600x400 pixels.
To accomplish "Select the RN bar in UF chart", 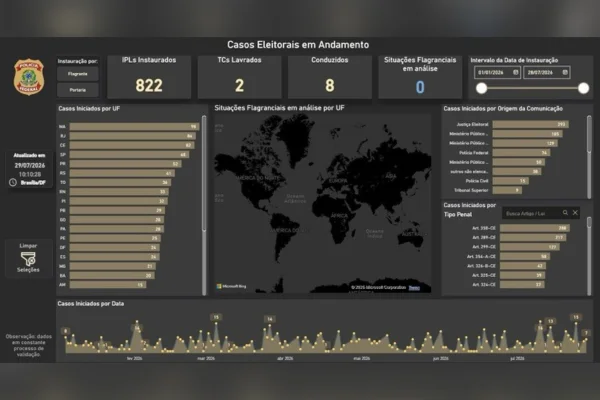I will click(x=119, y=192).
